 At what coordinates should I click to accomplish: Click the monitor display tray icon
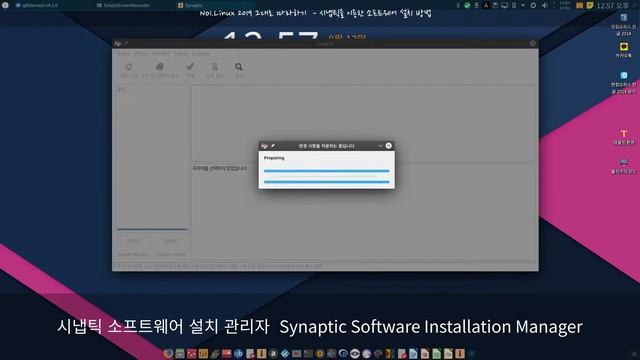click(504, 5)
